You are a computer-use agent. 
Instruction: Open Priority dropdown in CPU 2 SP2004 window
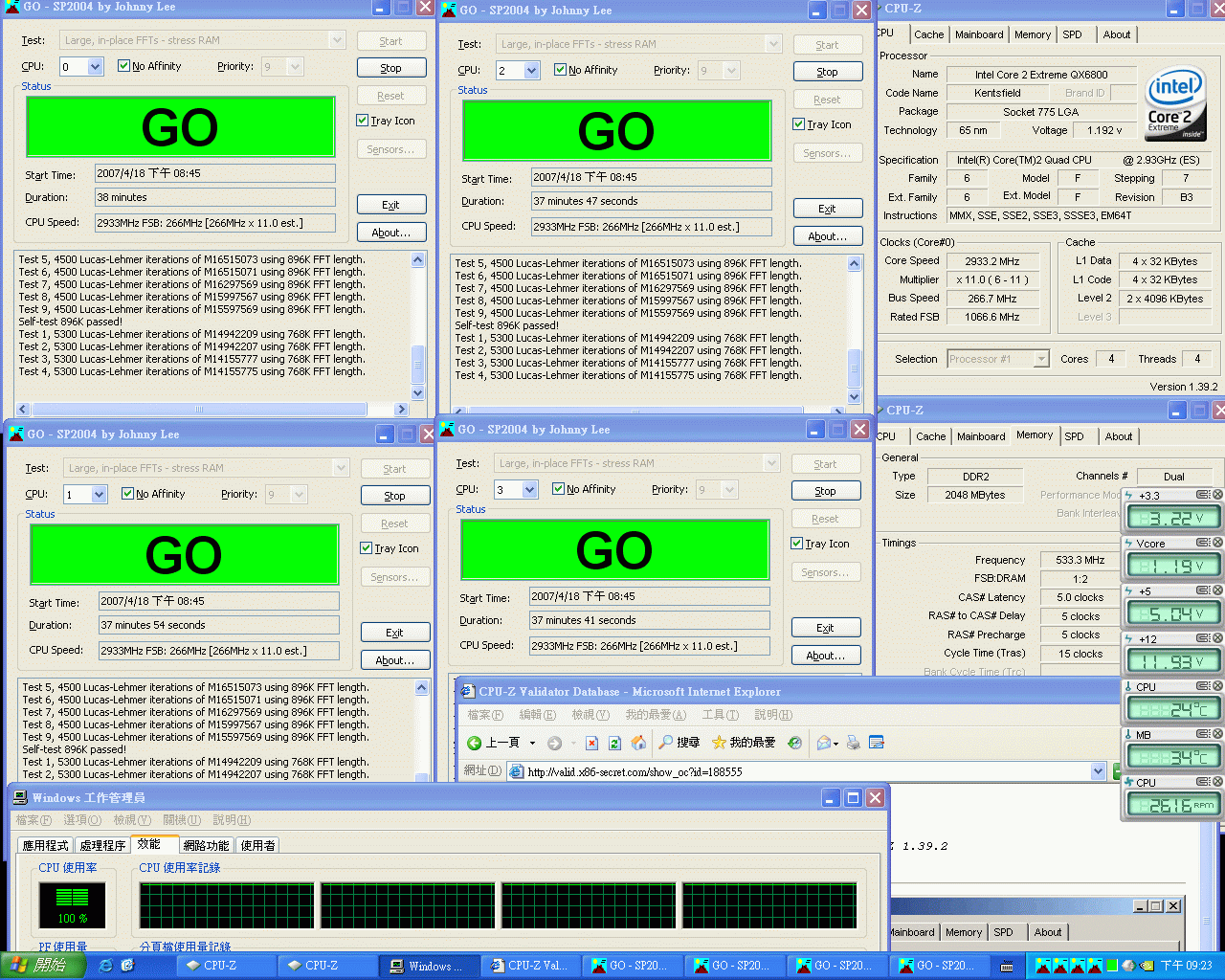tap(732, 71)
